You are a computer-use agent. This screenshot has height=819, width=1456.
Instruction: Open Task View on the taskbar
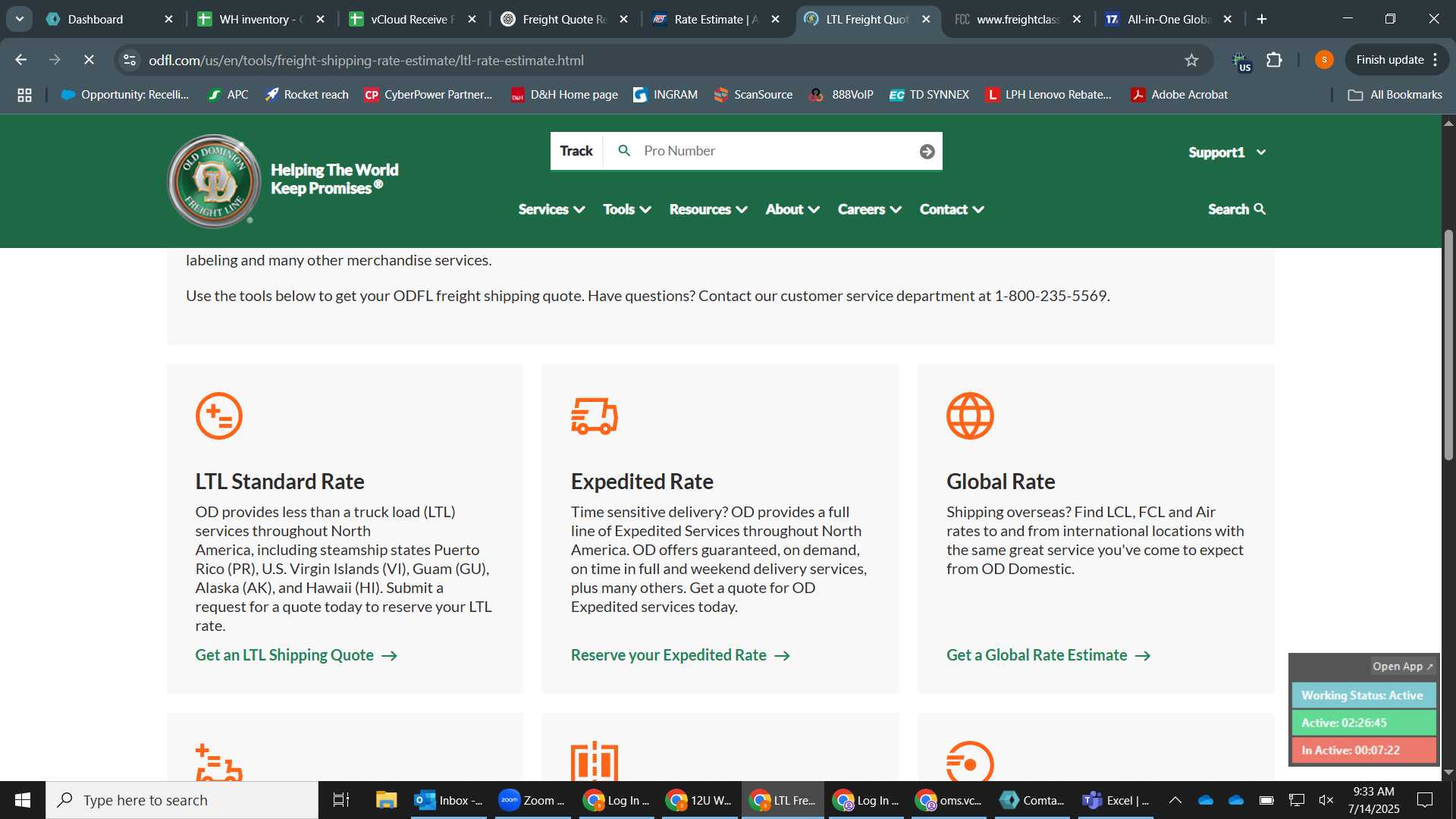(341, 800)
